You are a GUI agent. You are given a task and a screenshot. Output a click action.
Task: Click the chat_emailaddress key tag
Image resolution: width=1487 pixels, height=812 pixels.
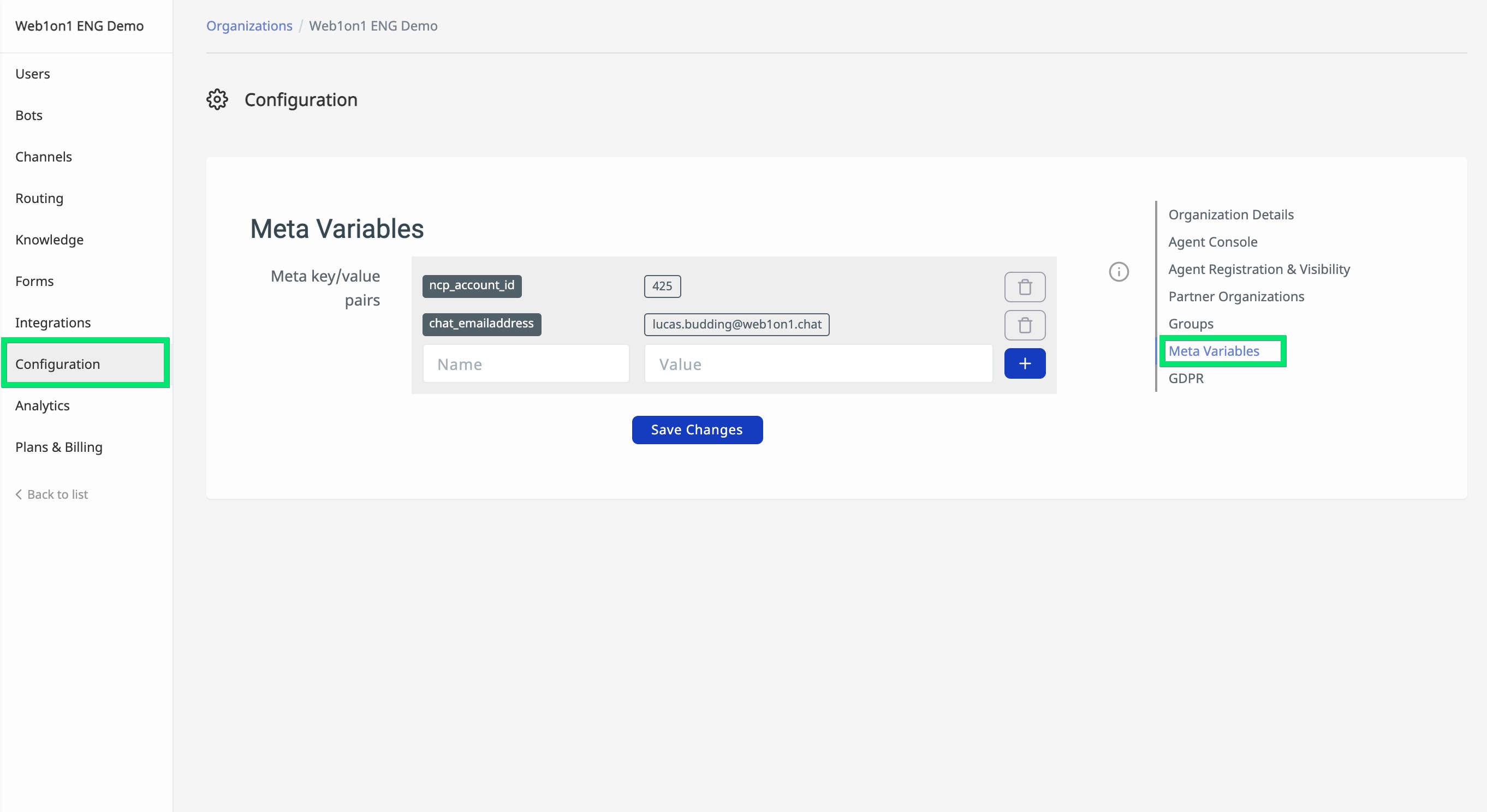coord(481,324)
